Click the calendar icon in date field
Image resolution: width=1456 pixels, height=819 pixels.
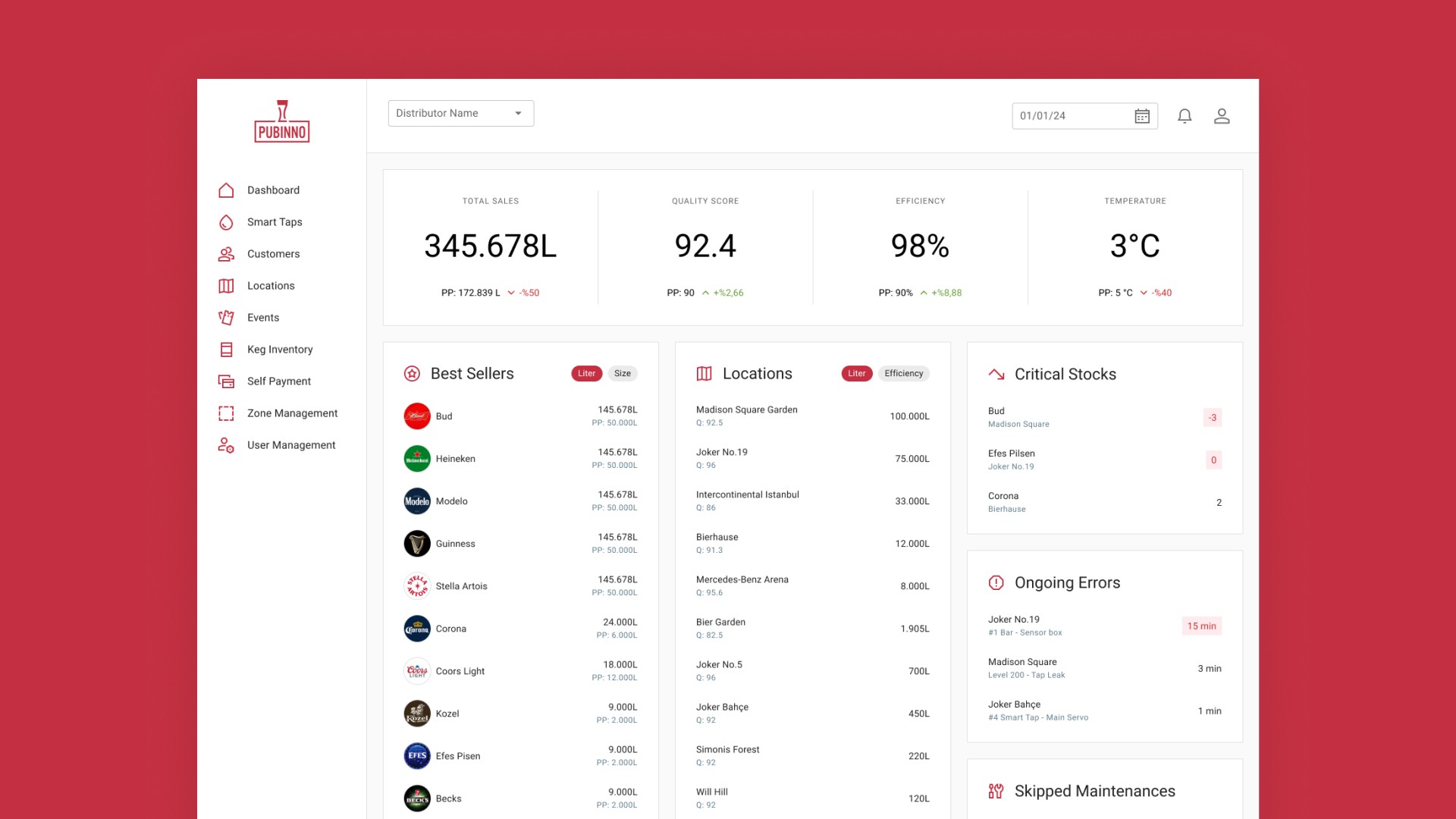point(1142,116)
